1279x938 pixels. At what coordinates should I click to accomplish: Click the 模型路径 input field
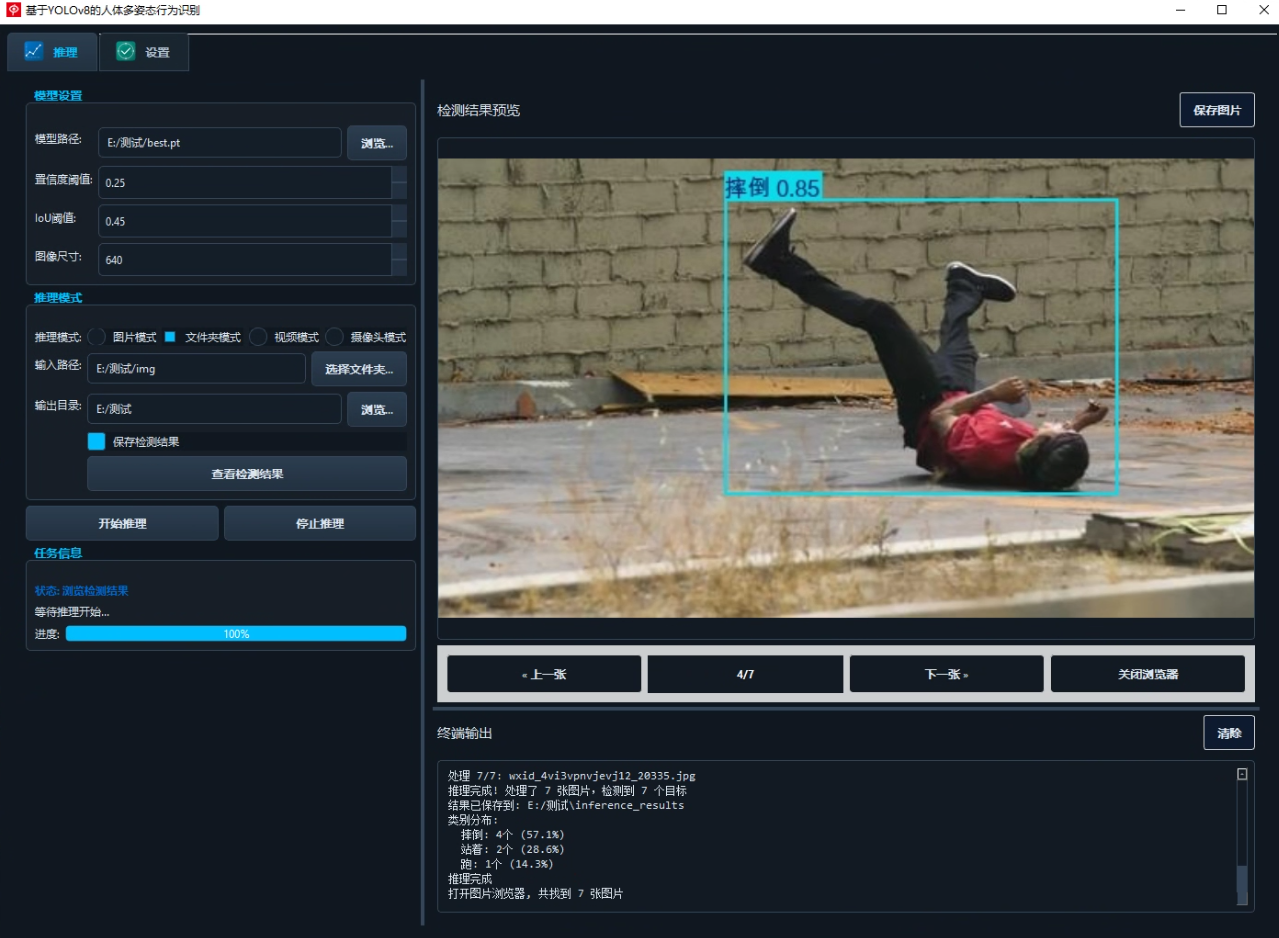(220, 143)
